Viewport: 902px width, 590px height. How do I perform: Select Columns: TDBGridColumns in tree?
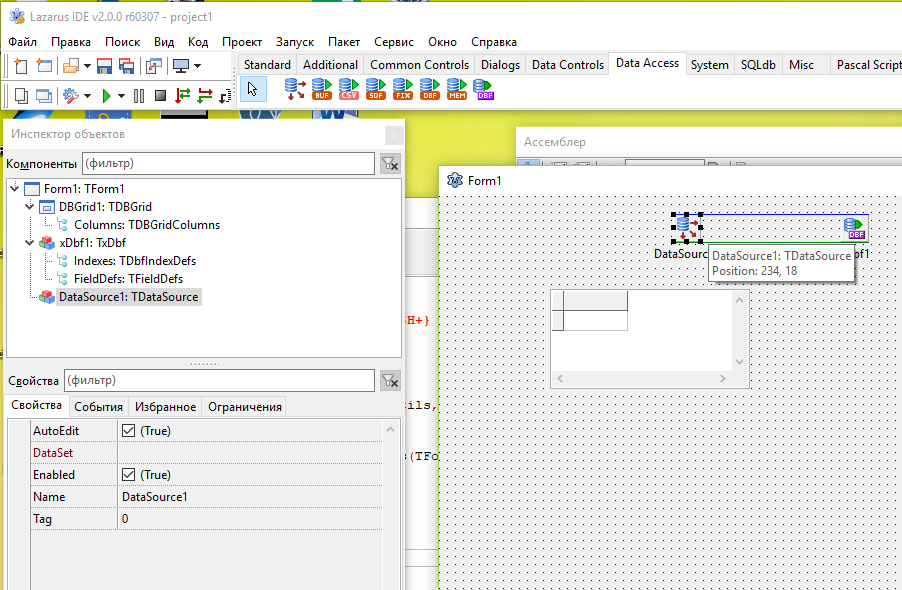pyautogui.click(x=147, y=225)
